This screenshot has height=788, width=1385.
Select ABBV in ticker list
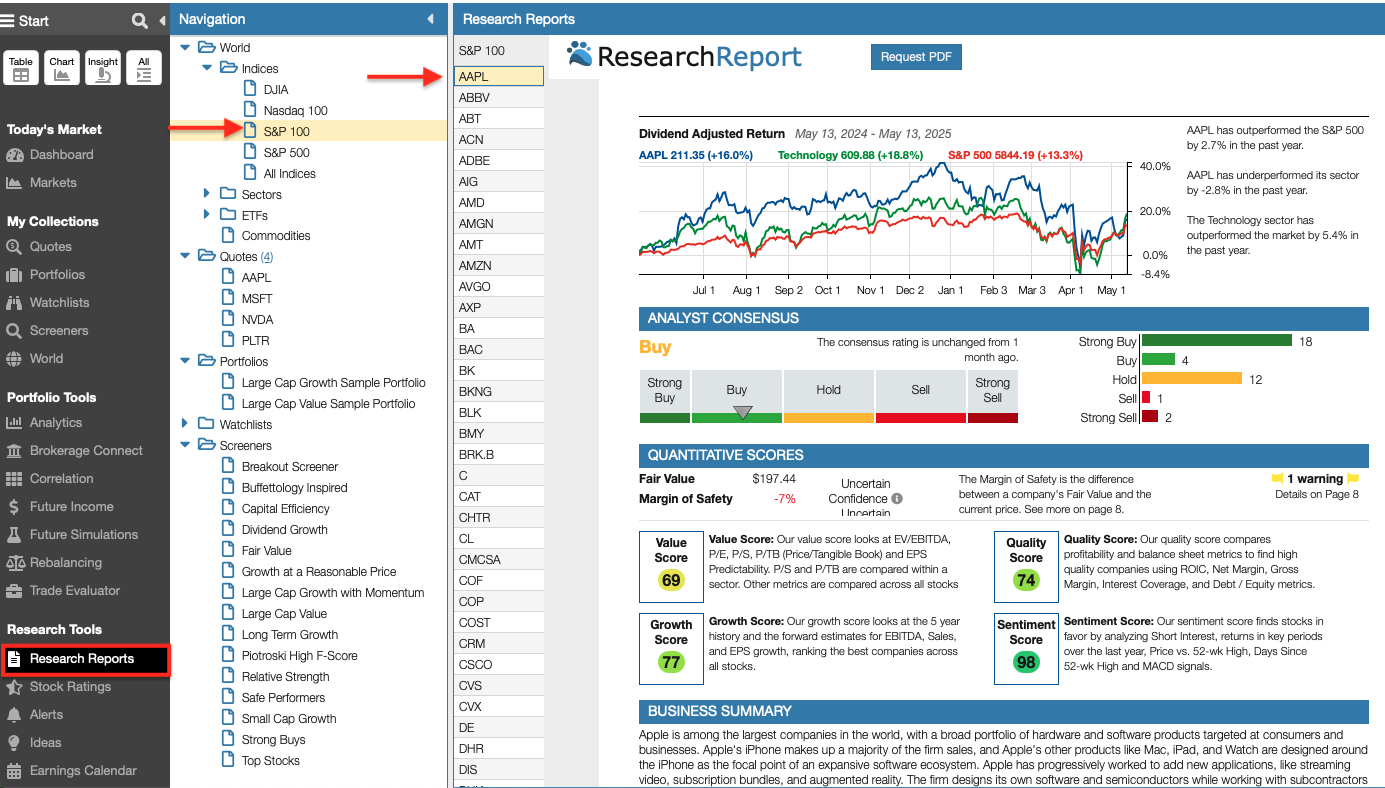click(x=499, y=97)
